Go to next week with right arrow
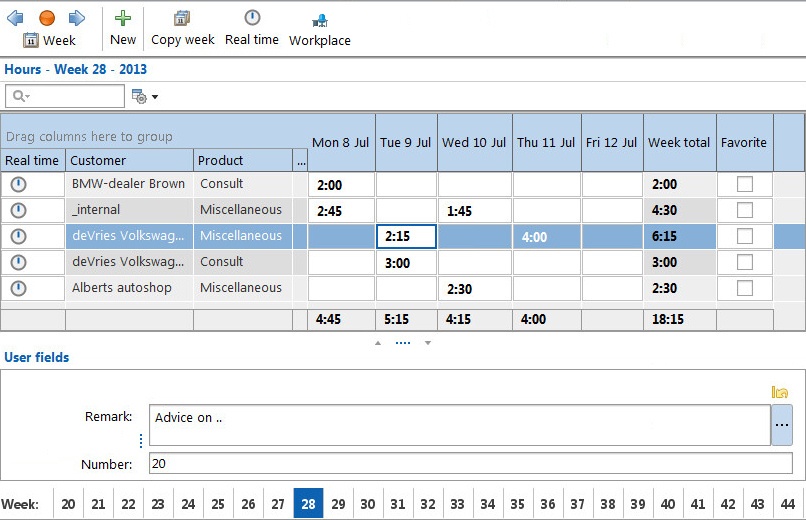This screenshot has height=520, width=806. pos(77,18)
